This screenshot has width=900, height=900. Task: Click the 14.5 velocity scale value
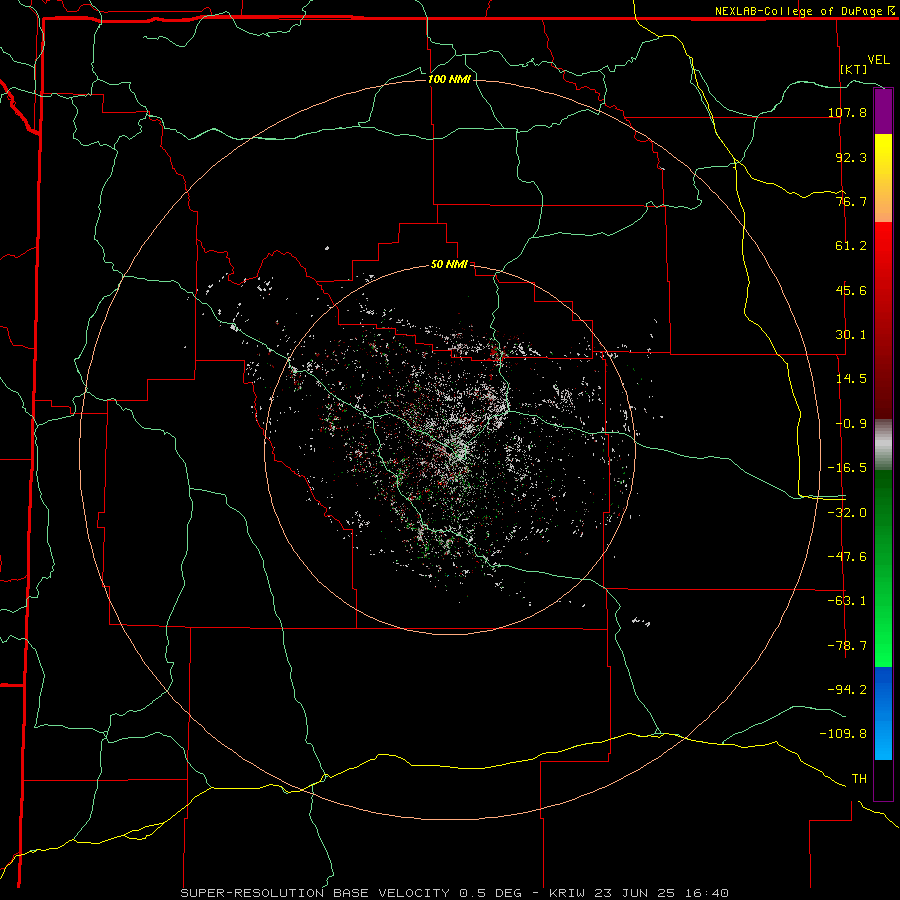pyautogui.click(x=851, y=379)
